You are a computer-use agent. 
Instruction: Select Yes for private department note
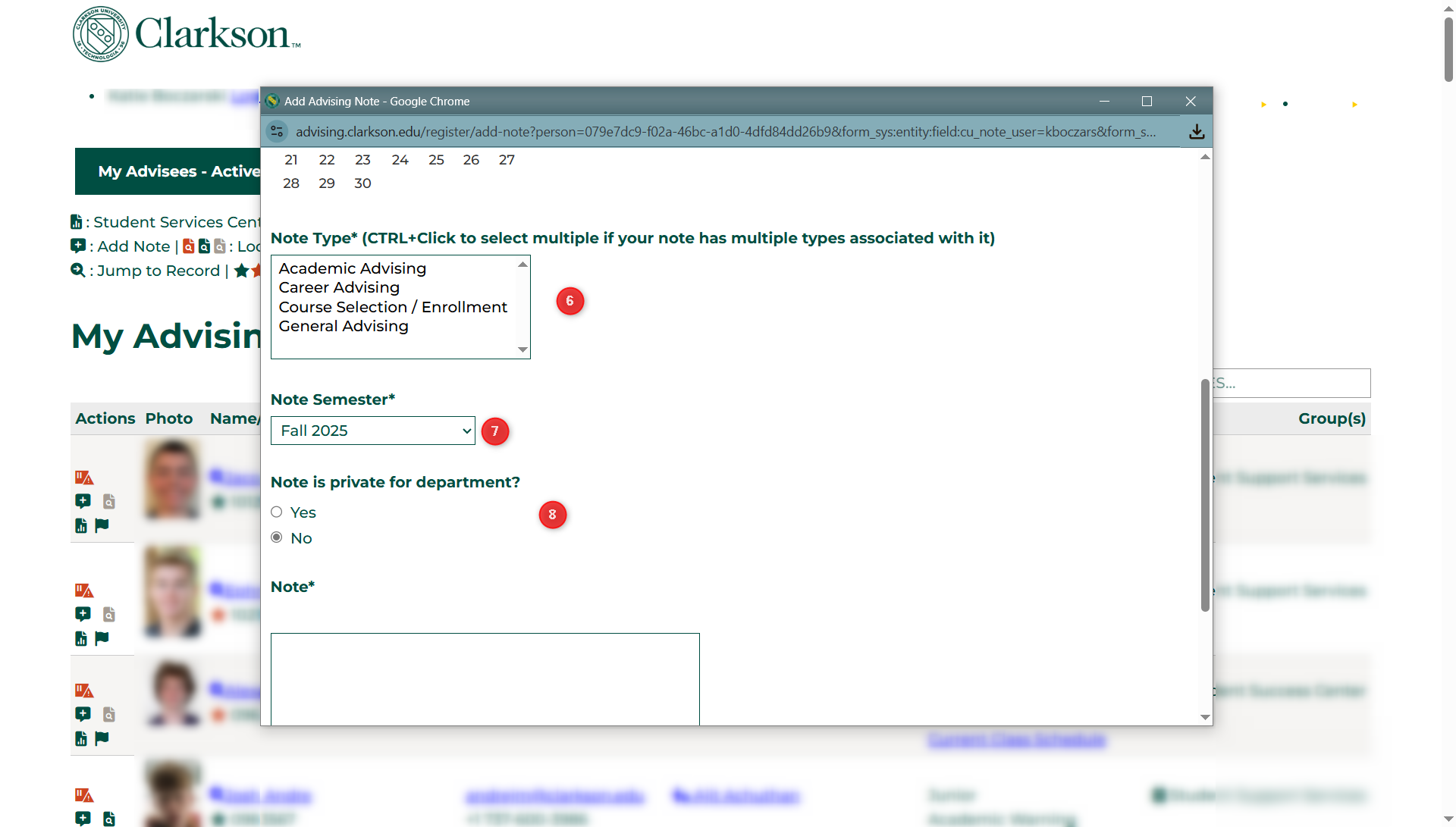coord(277,512)
